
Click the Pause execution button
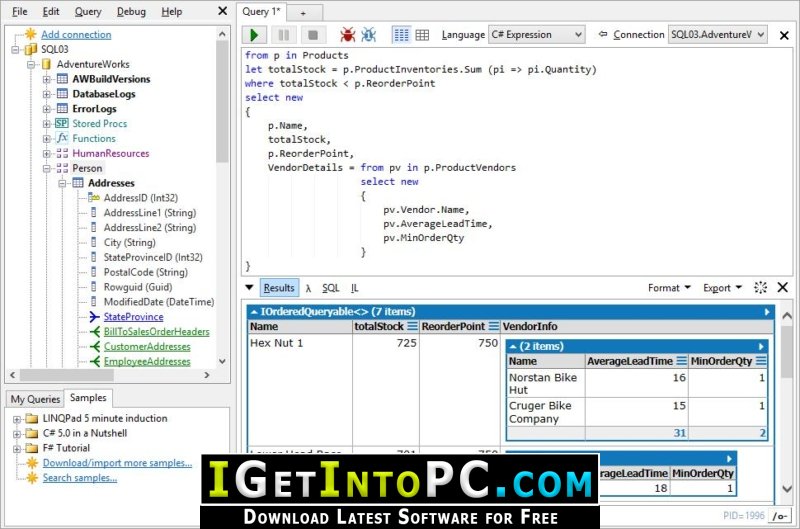coord(285,35)
